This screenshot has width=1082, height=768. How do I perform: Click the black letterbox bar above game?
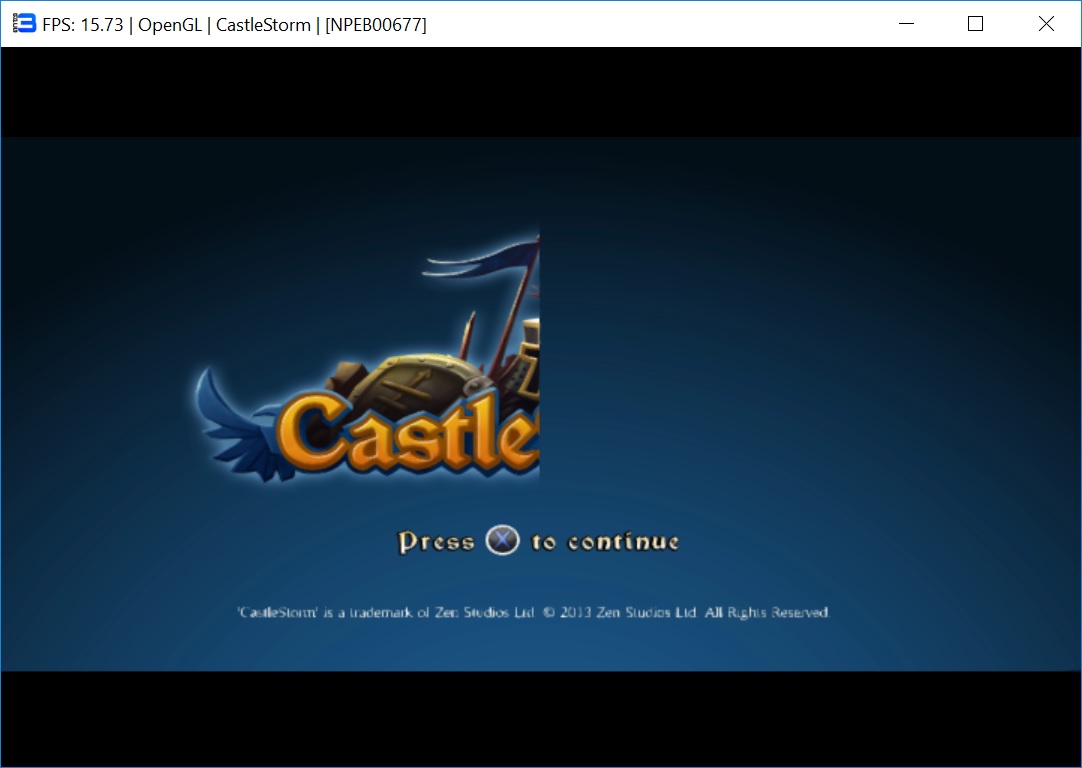pos(540,92)
